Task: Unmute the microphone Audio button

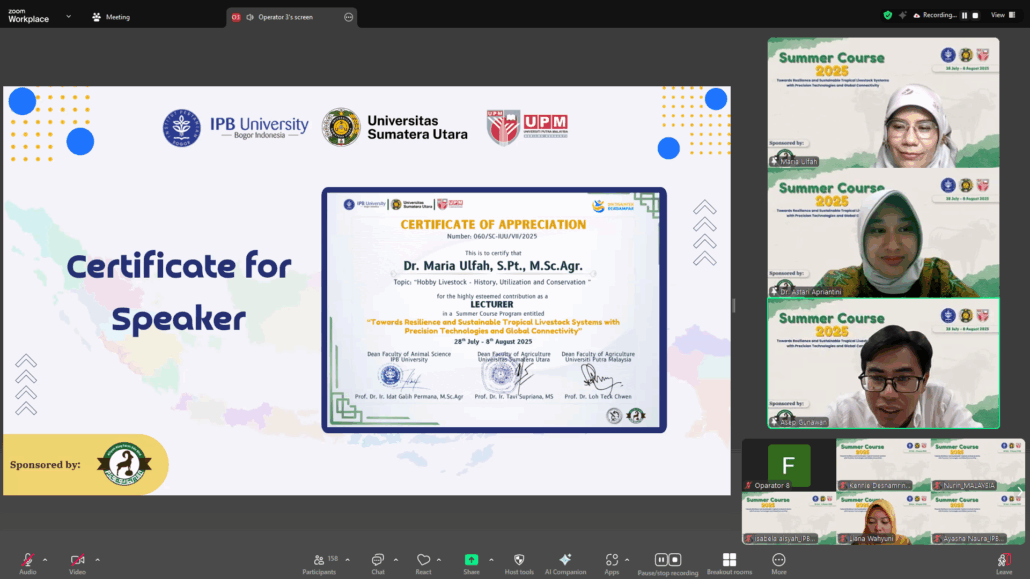Action: [27, 561]
